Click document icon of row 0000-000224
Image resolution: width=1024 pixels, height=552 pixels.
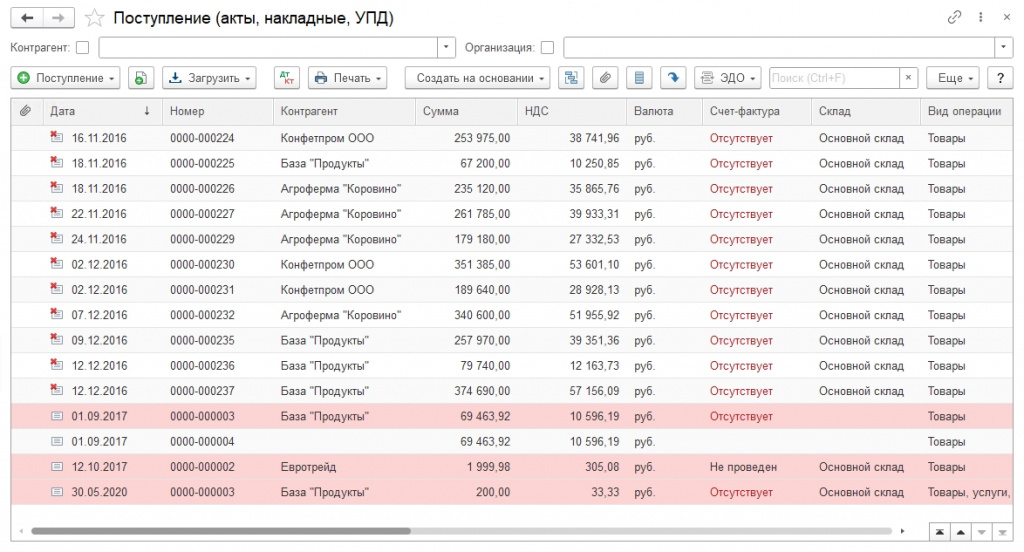click(x=57, y=137)
